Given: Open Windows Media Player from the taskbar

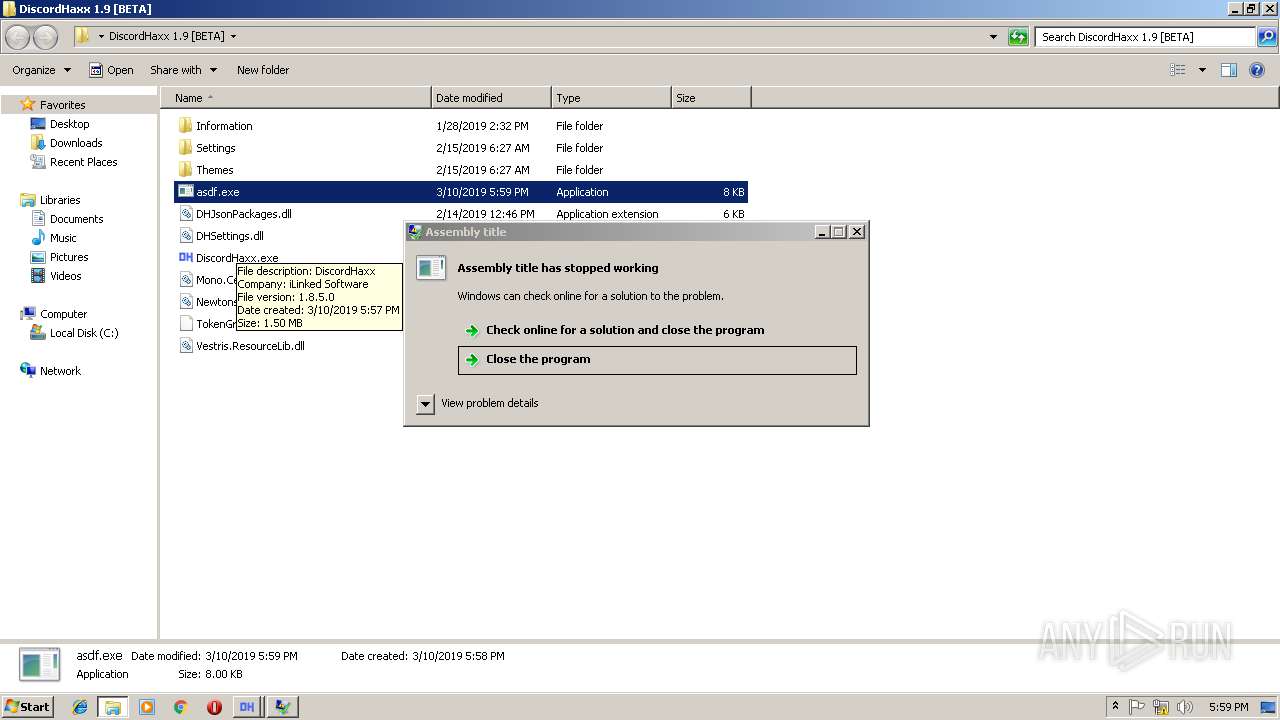Looking at the screenshot, I should (x=147, y=707).
